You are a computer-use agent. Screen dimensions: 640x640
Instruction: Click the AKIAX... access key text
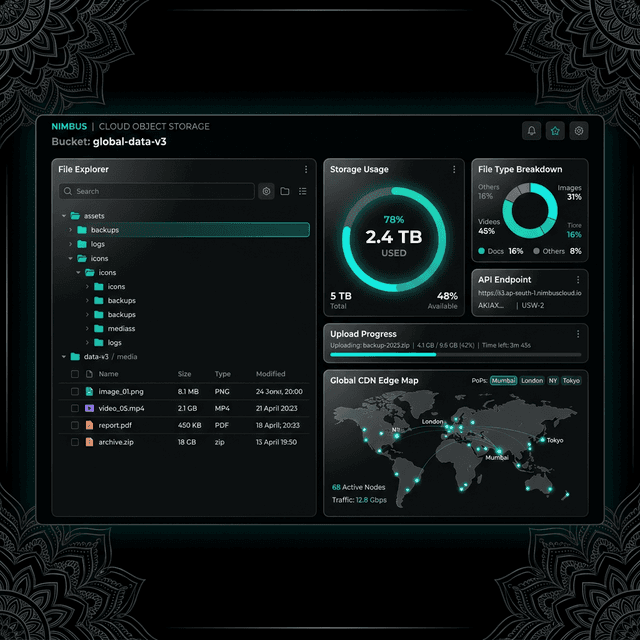click(491, 305)
